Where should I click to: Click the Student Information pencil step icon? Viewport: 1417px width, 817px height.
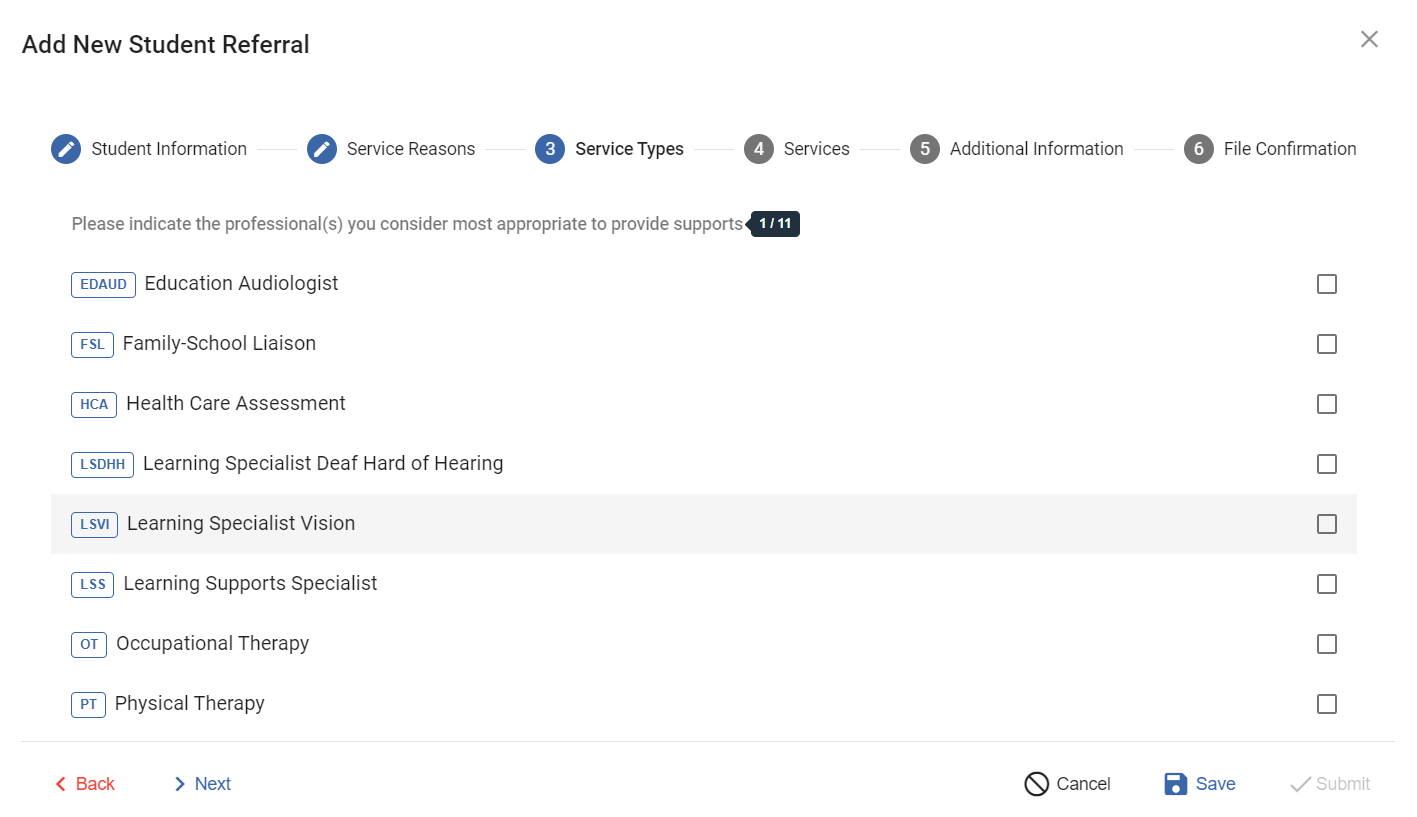pyautogui.click(x=66, y=149)
